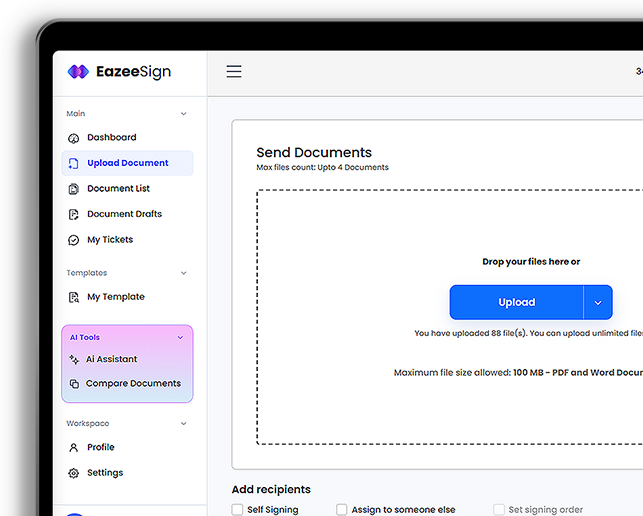
Task: Click the My Template icon
Action: tap(73, 297)
